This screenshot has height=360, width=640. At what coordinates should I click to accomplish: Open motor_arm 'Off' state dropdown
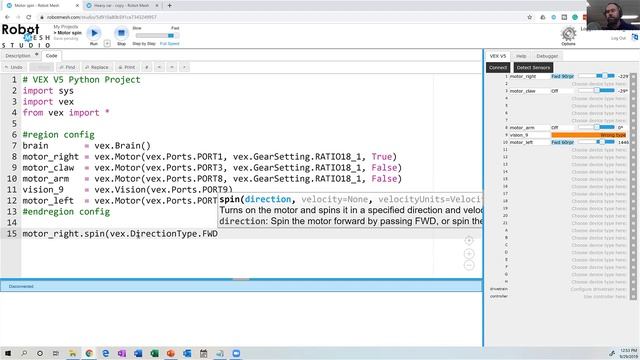(x=563, y=128)
